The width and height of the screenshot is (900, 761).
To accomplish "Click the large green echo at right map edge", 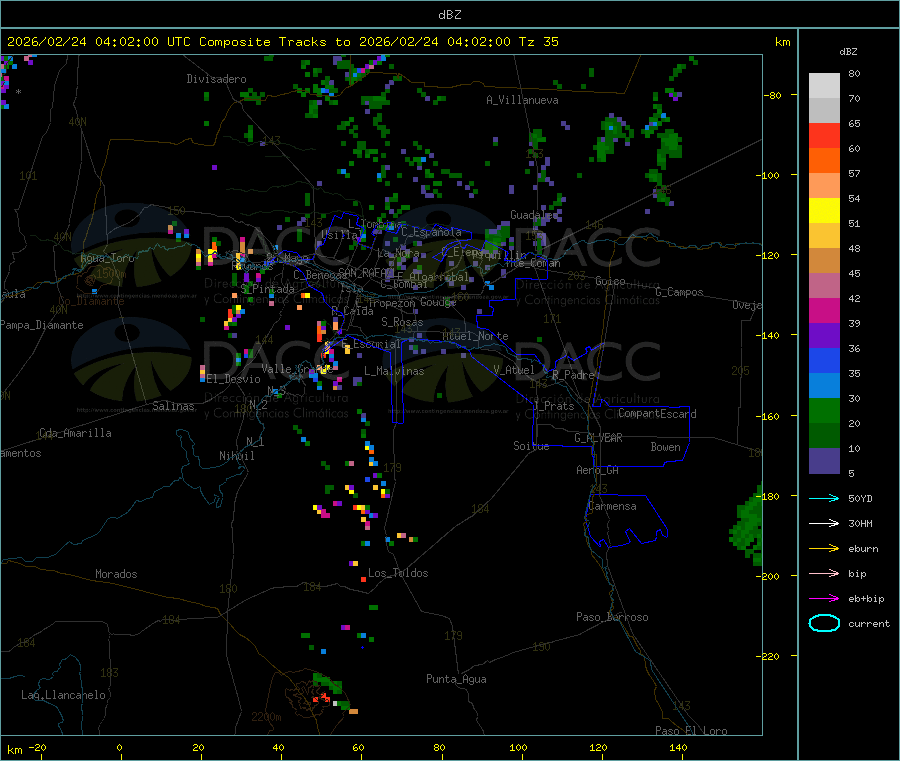I will click(x=748, y=525).
